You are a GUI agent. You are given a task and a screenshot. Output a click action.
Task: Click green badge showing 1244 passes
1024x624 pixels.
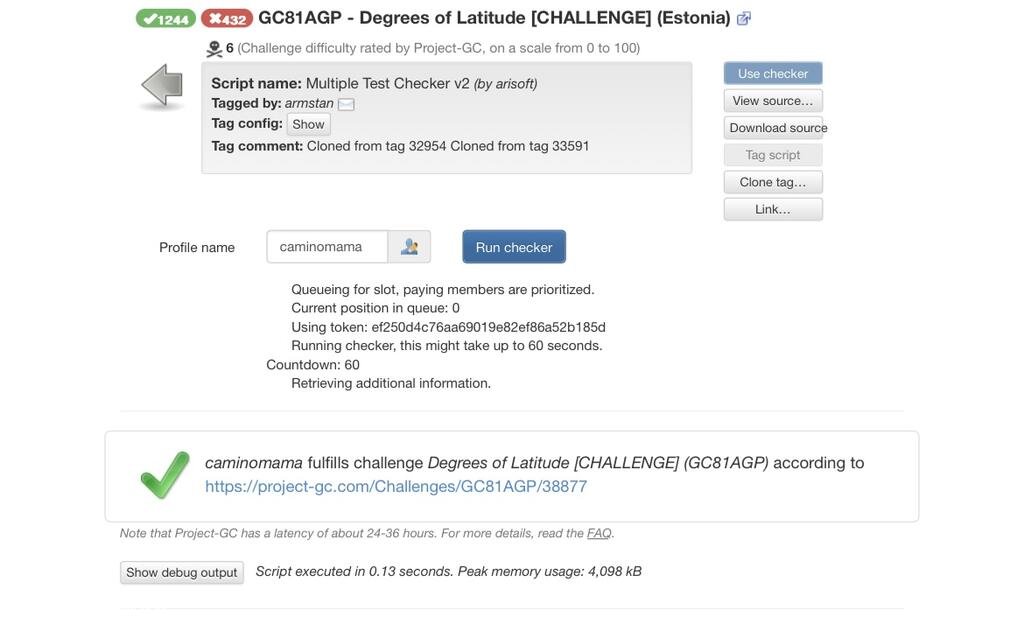point(166,19)
